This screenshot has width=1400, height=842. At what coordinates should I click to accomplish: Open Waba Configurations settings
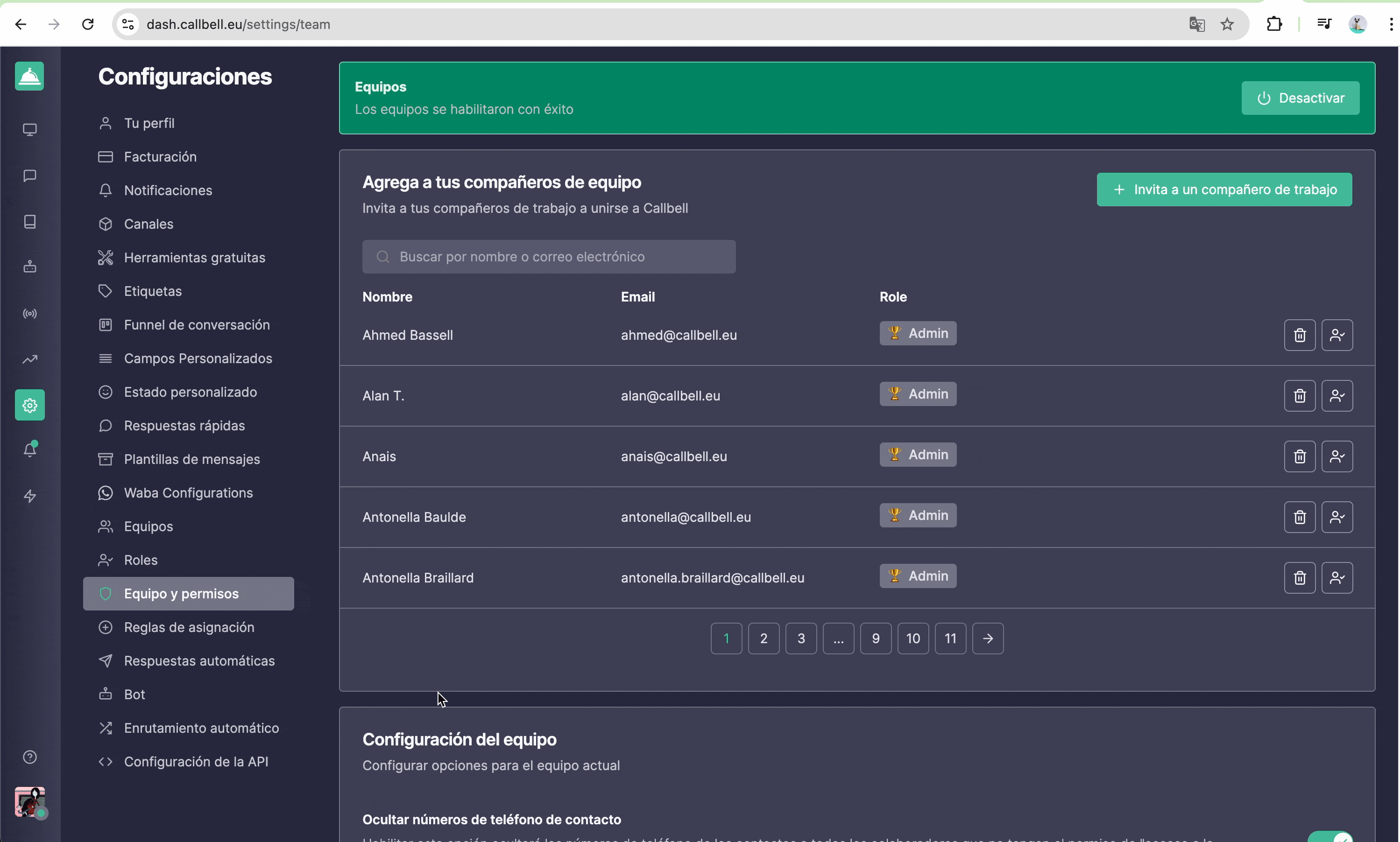188,493
